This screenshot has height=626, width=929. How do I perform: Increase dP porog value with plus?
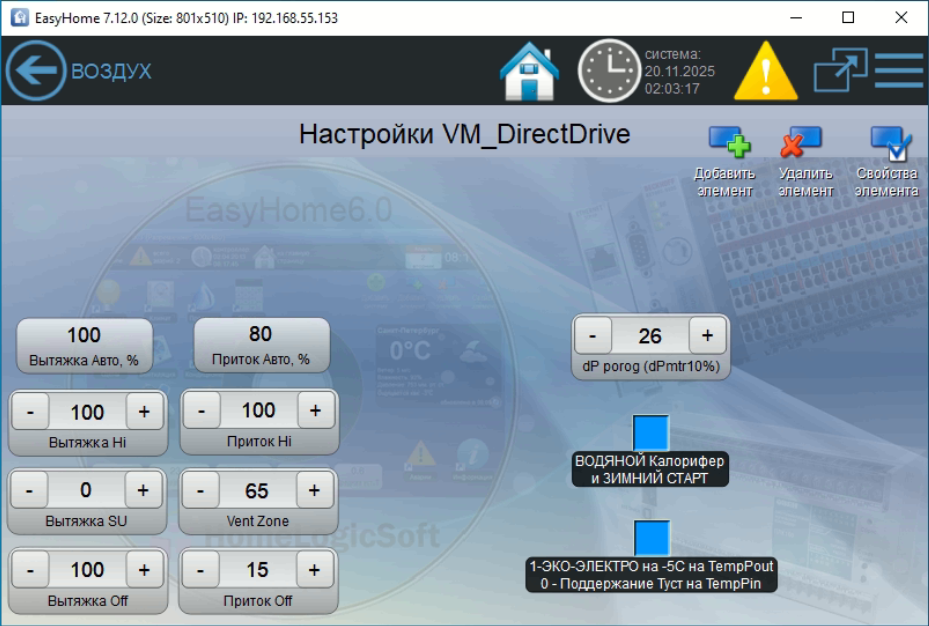[x=707, y=336]
